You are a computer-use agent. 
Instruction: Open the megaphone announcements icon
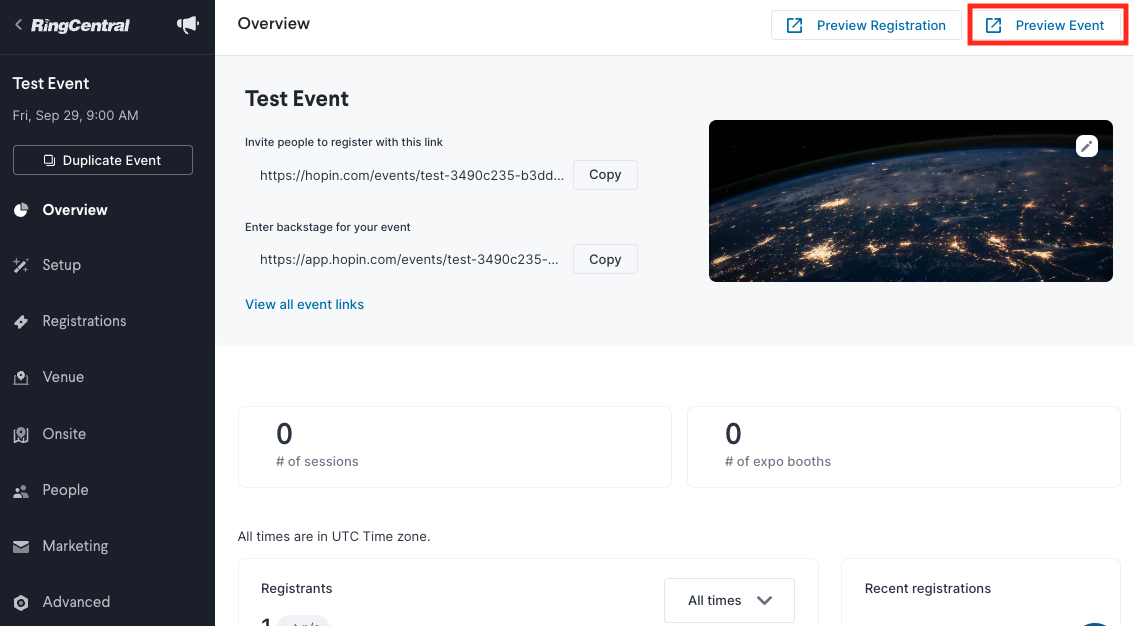tap(187, 25)
